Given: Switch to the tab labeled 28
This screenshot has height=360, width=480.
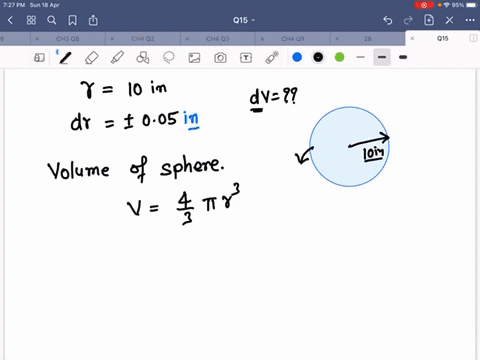Looking at the screenshot, I should click(368, 39).
